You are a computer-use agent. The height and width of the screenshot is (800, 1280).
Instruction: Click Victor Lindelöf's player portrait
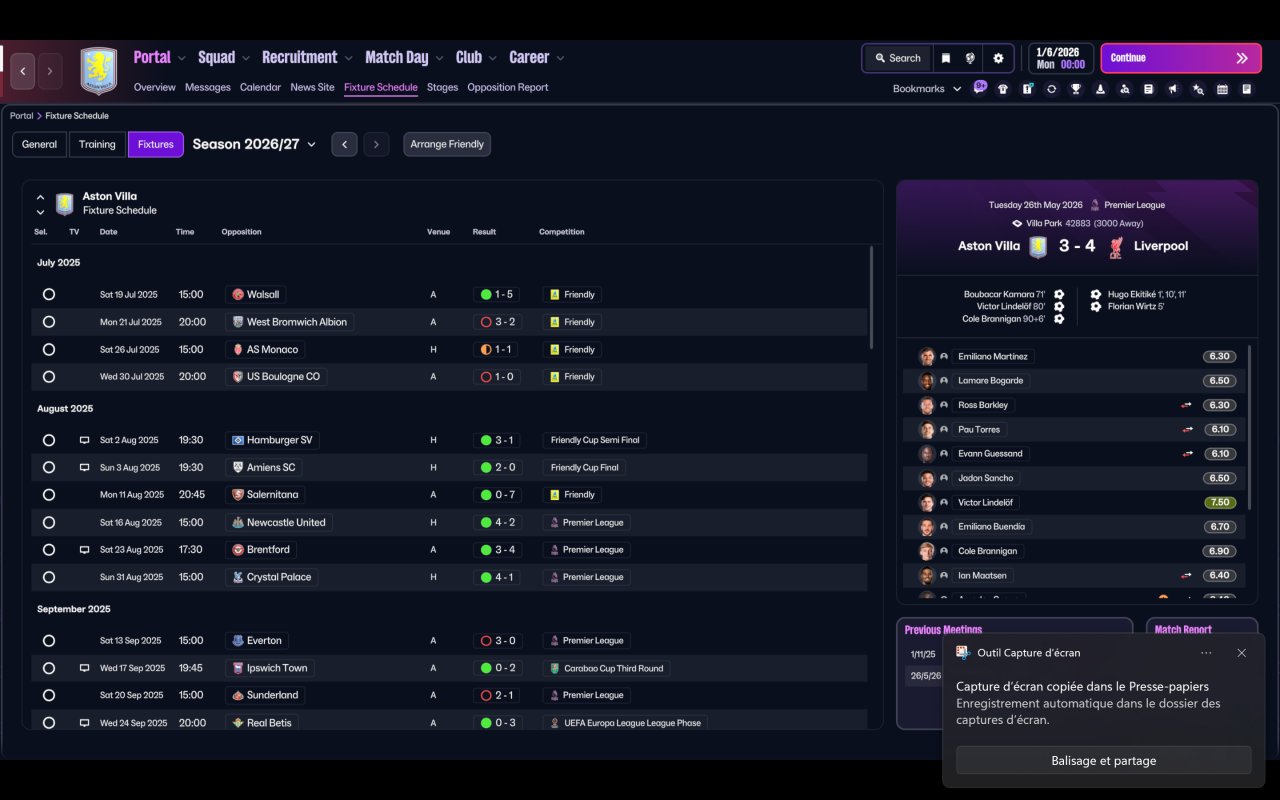click(x=927, y=503)
